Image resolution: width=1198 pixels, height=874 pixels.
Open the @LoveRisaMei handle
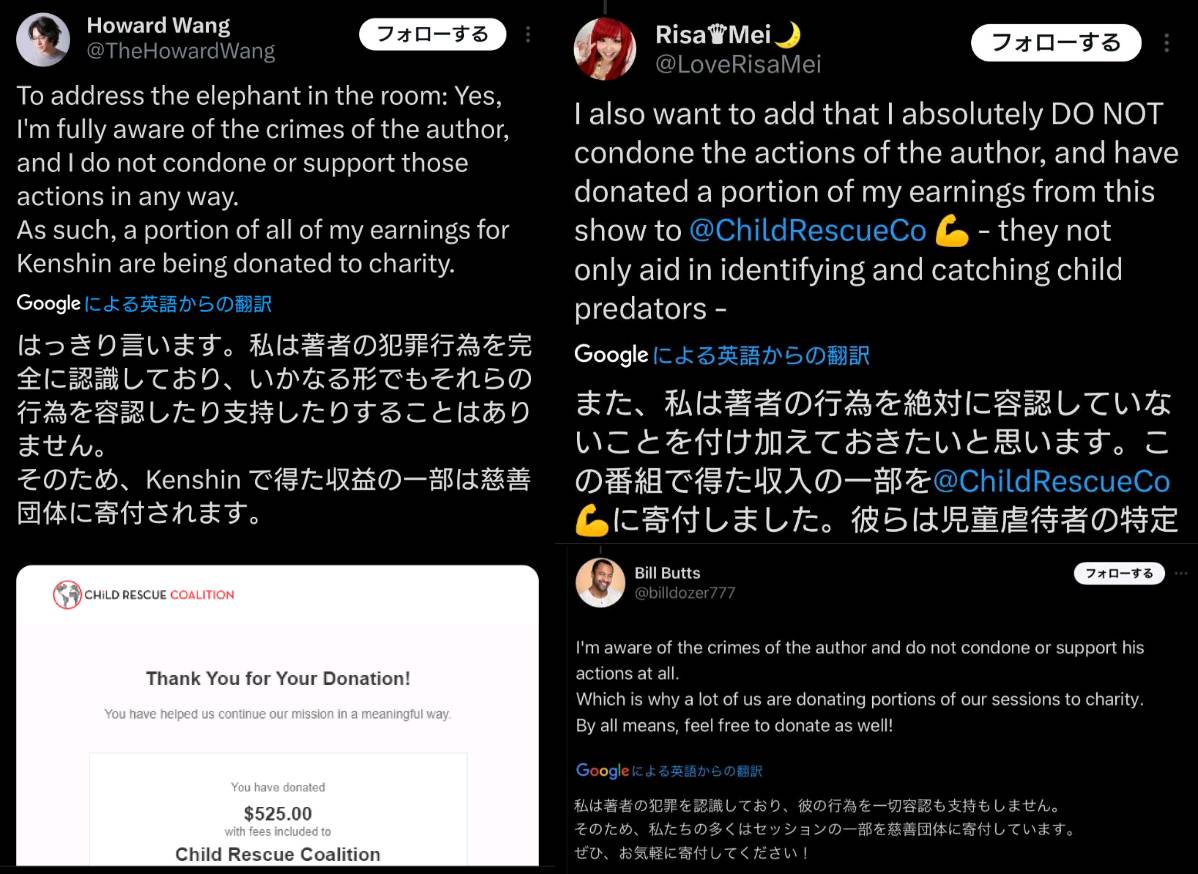pos(739,64)
